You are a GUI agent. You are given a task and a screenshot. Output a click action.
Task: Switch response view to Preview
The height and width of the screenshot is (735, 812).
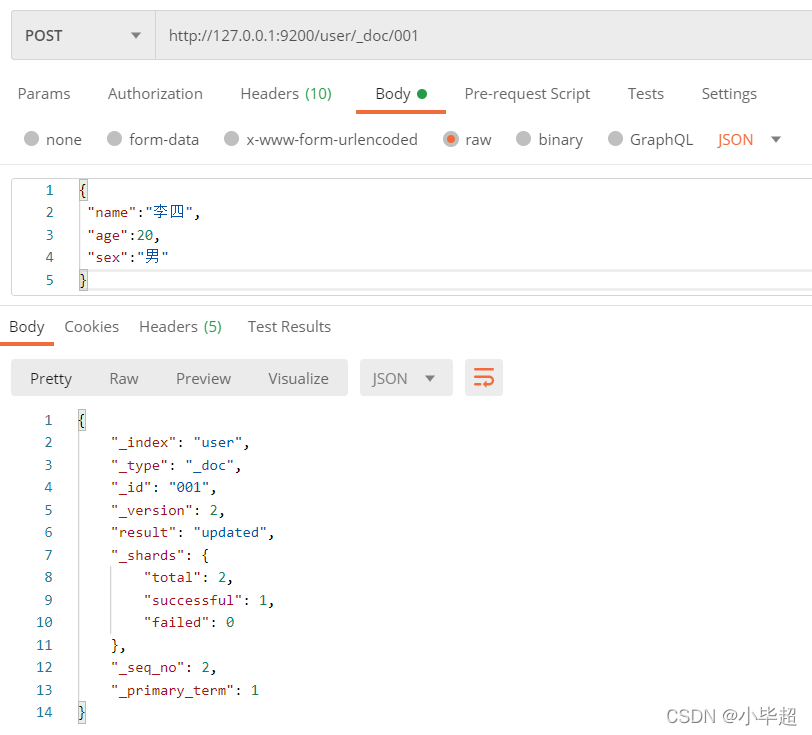pos(204,378)
